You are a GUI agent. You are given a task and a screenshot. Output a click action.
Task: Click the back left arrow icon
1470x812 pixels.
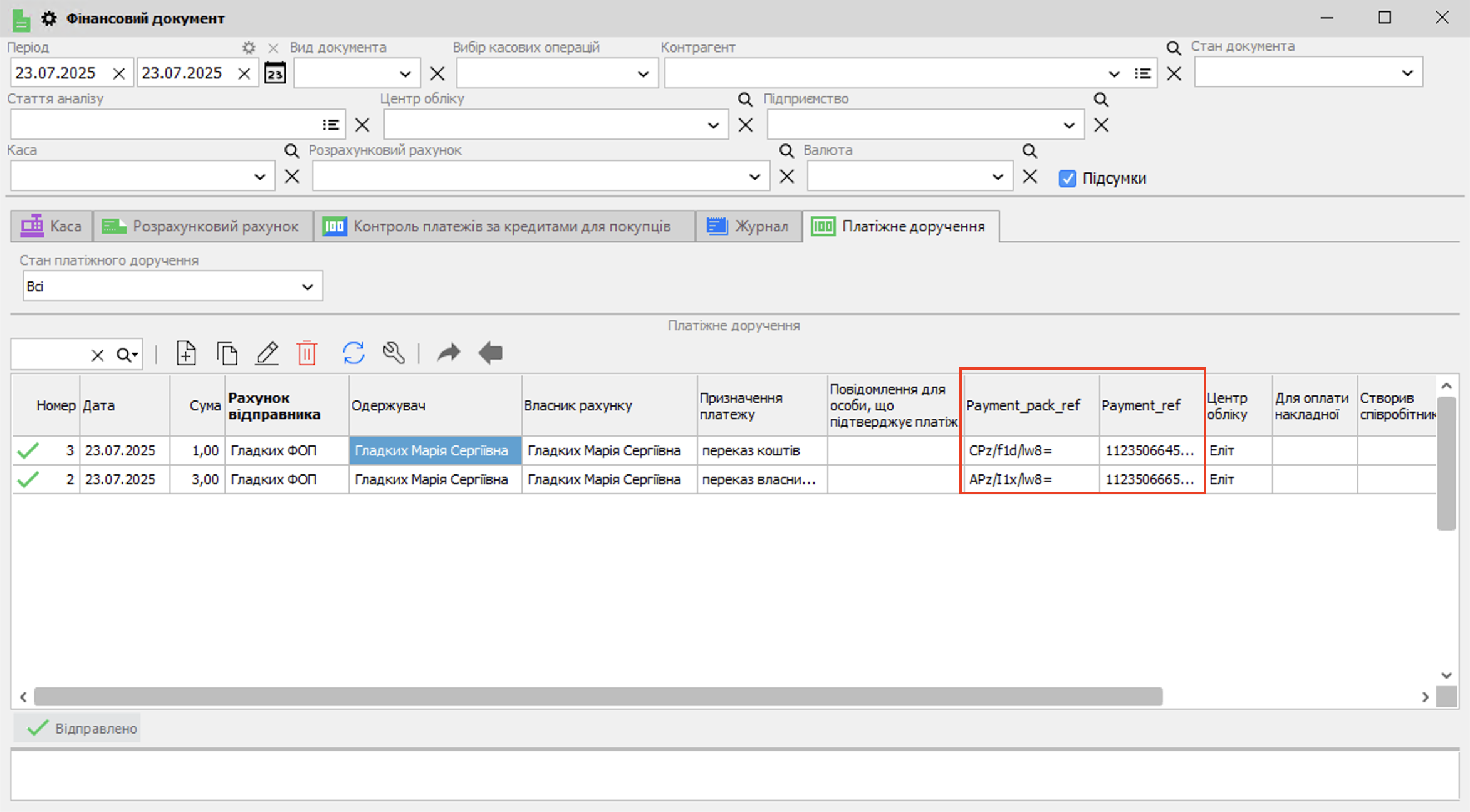click(x=491, y=353)
